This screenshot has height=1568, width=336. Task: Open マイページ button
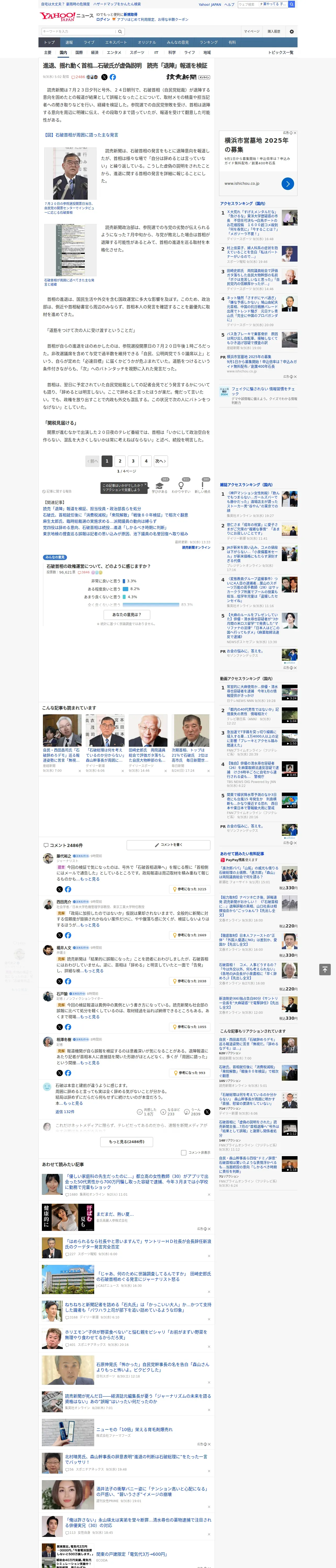pos(252,31)
